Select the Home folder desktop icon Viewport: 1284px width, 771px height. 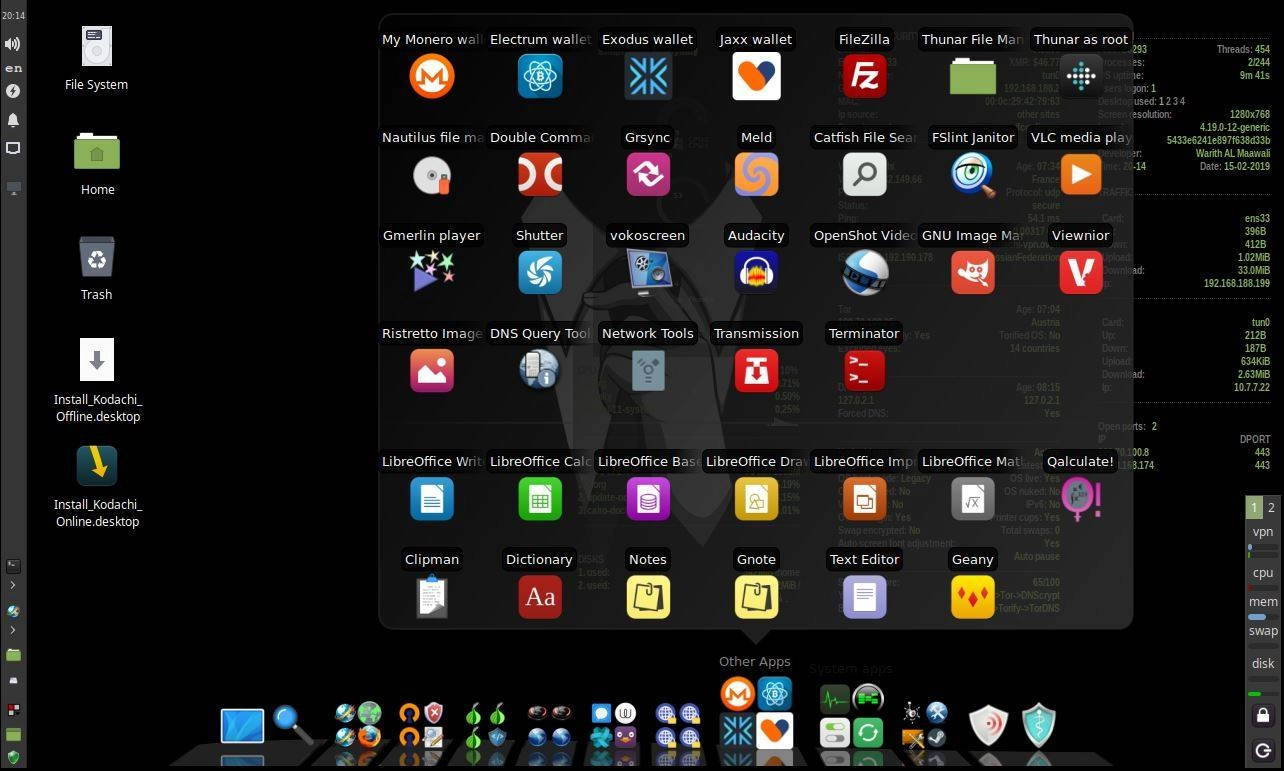97,152
